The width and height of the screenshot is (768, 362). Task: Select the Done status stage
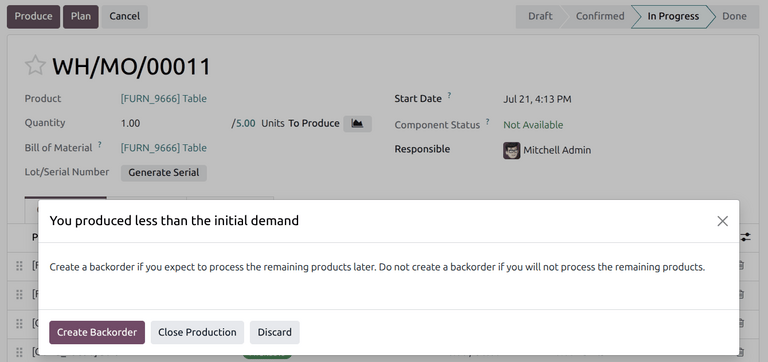coord(734,17)
